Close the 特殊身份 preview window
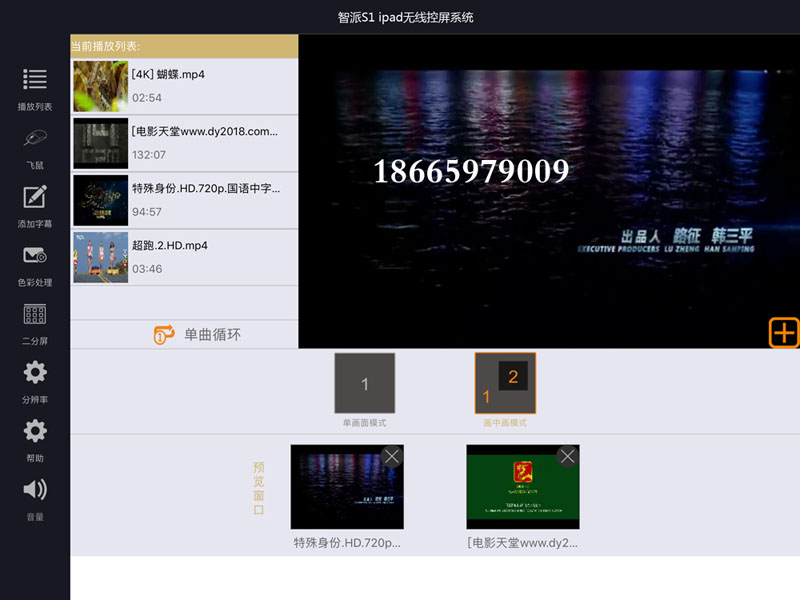The height and width of the screenshot is (600, 800). [x=392, y=457]
